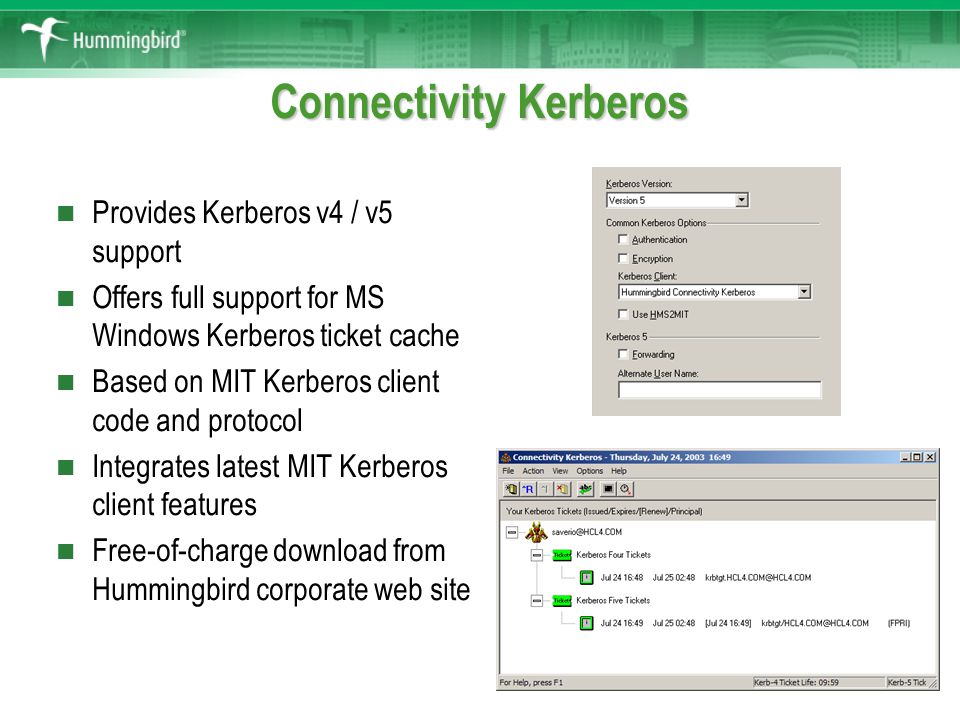Viewport: 960px width, 720px height.
Task: Click the Your Kerberos Tickets column header
Action: pyautogui.click(x=718, y=511)
